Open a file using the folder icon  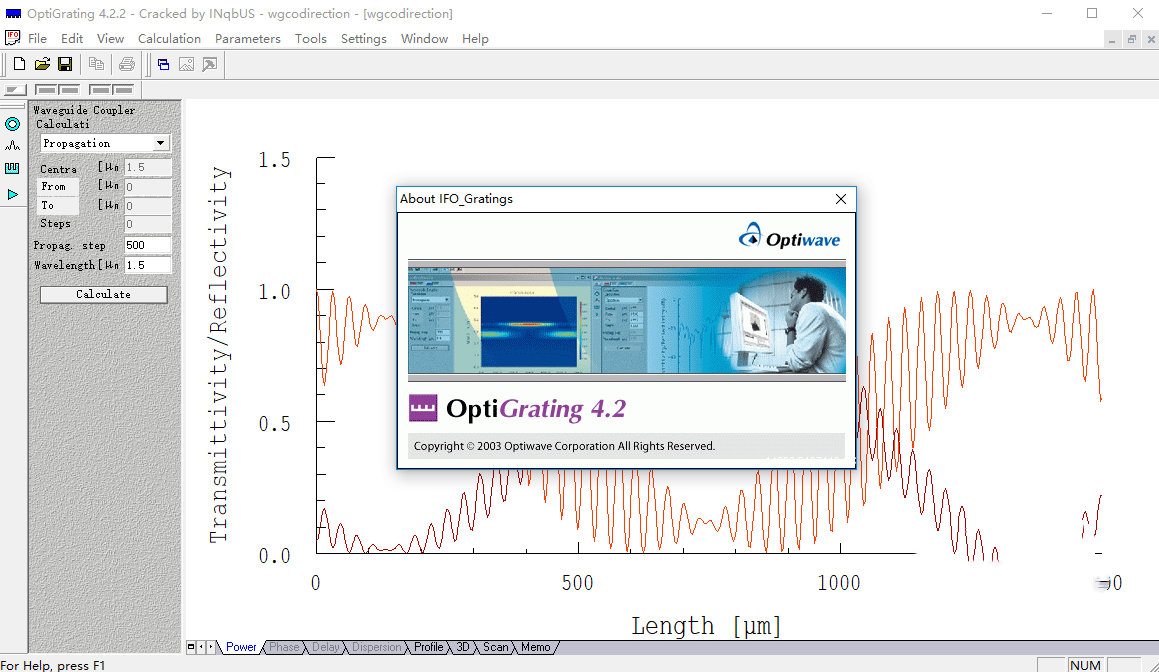(42, 64)
